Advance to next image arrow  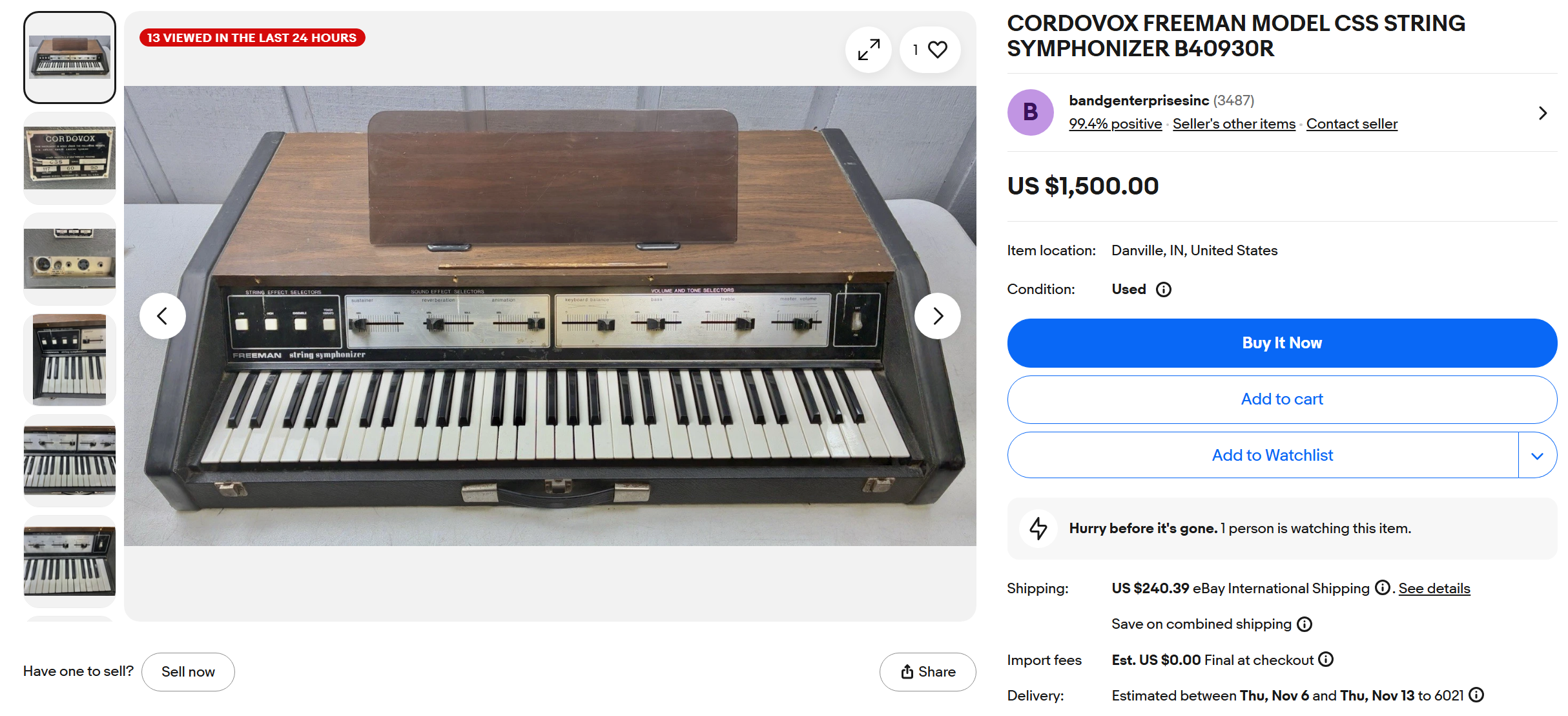pyautogui.click(x=937, y=316)
